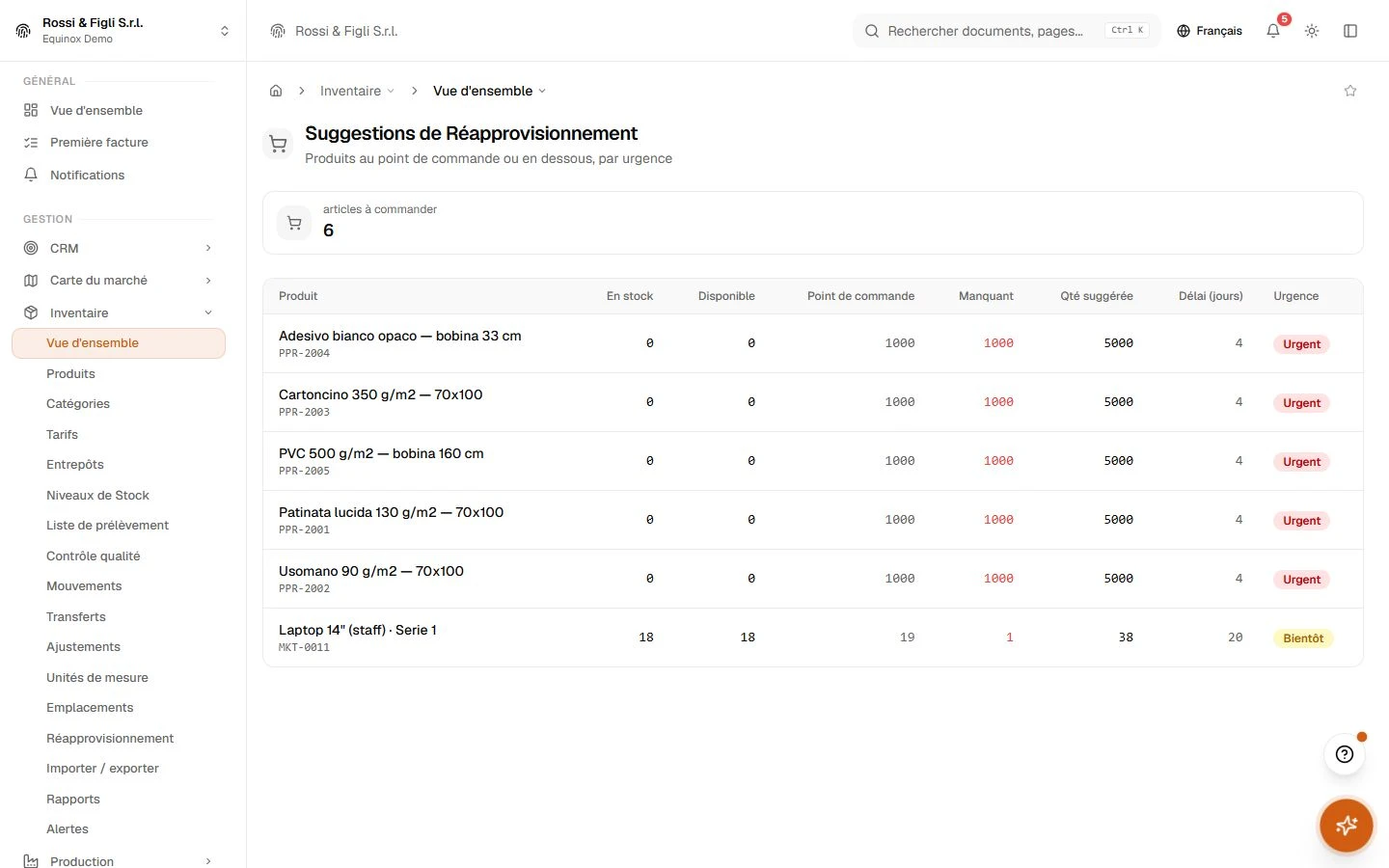The width and height of the screenshot is (1389, 868).
Task: Toggle the light/dark theme sun icon
Action: click(1312, 31)
